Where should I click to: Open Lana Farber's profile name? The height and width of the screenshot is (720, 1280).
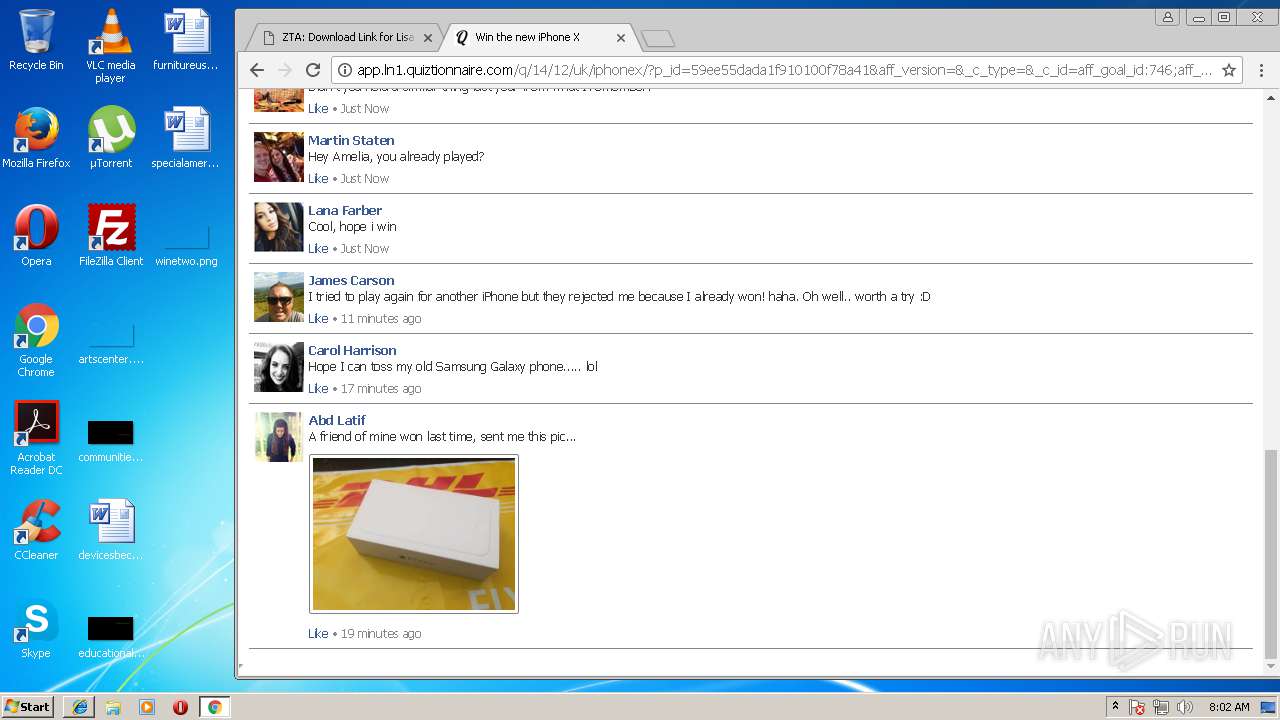[345, 210]
